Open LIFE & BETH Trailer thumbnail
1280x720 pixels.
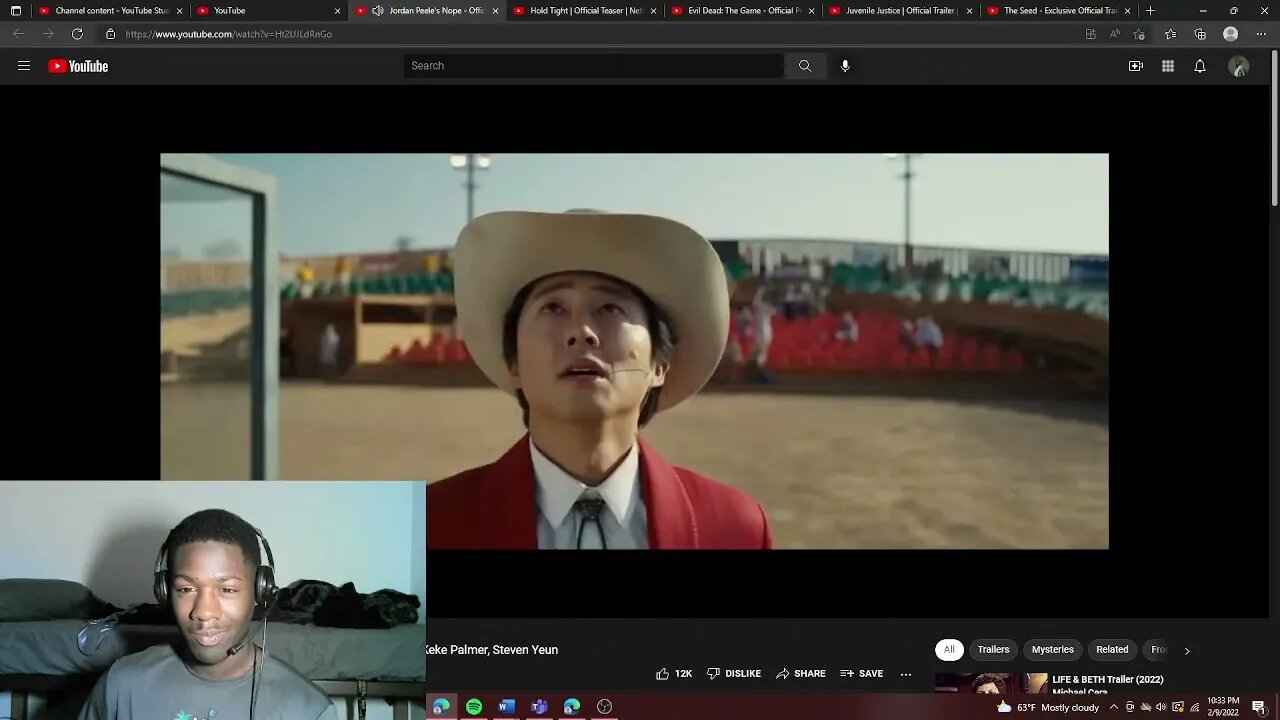(x=990, y=685)
